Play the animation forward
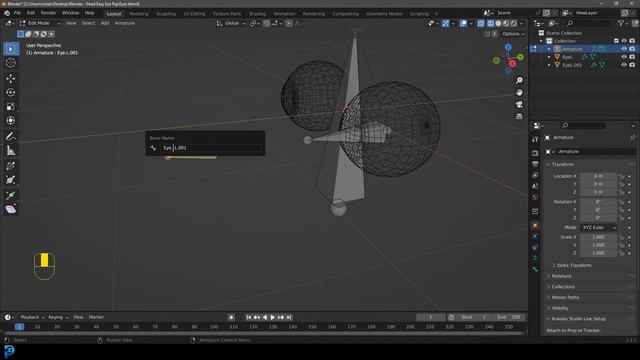 (273, 318)
